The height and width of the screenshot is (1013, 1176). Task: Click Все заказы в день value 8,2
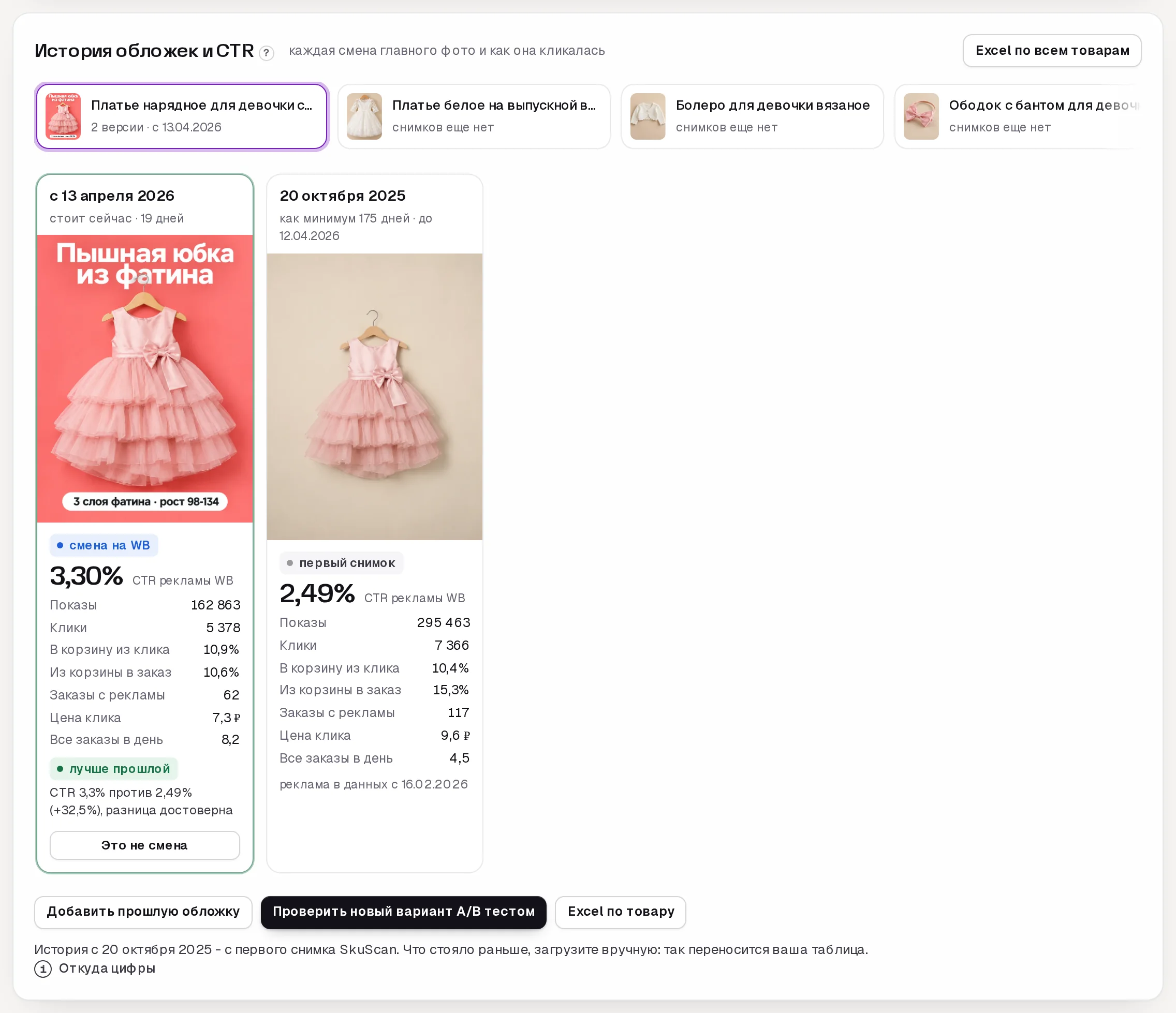click(x=230, y=740)
